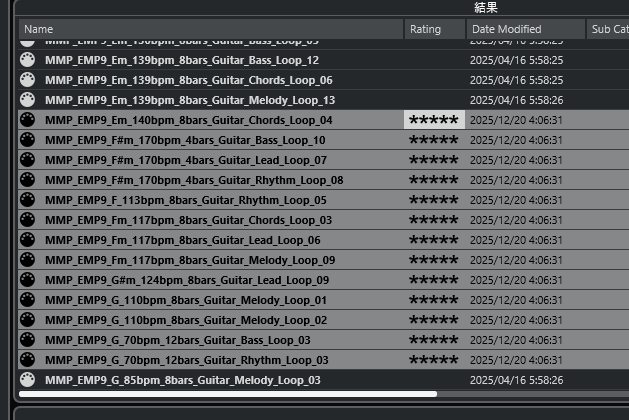The height and width of the screenshot is (420, 629).
Task: Adjust star rating of F#m_170bpm Guitar_Lead_Loop_07
Action: [x=434, y=160]
